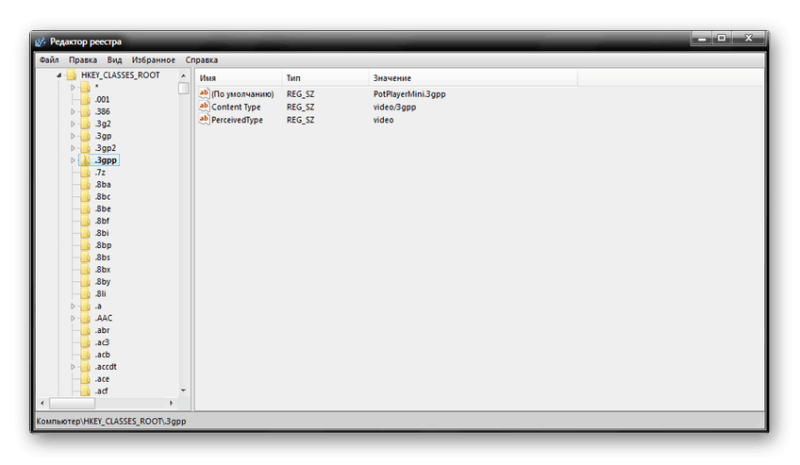Open the Справка menu

[202, 60]
